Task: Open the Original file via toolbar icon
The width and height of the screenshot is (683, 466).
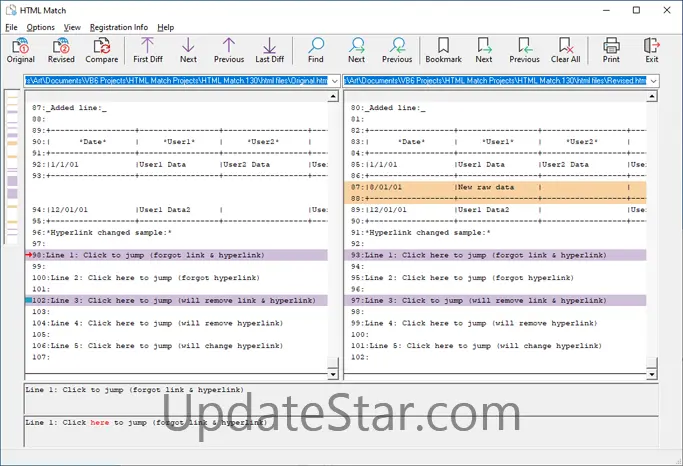Action: tap(20, 51)
